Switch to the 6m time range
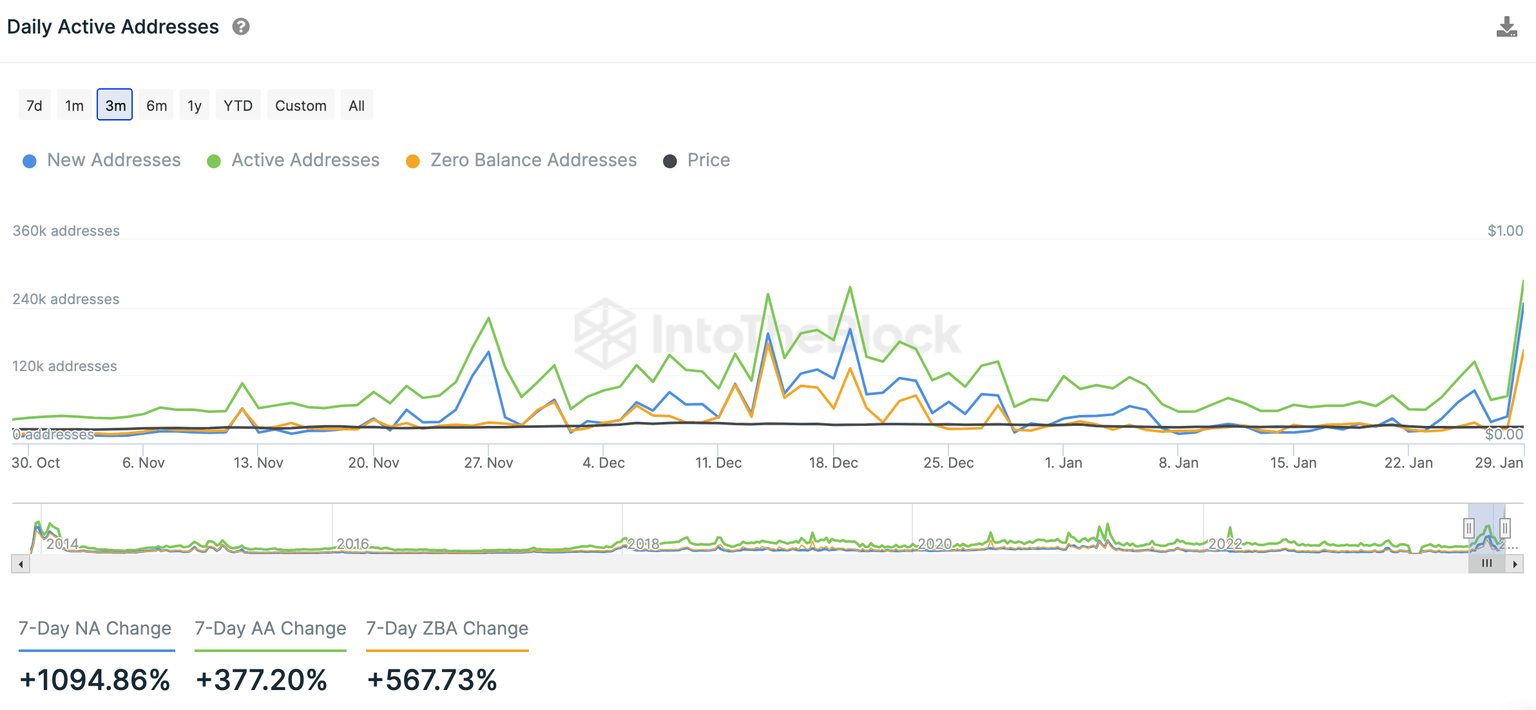Screen dimensions: 1536x710 coord(156,105)
